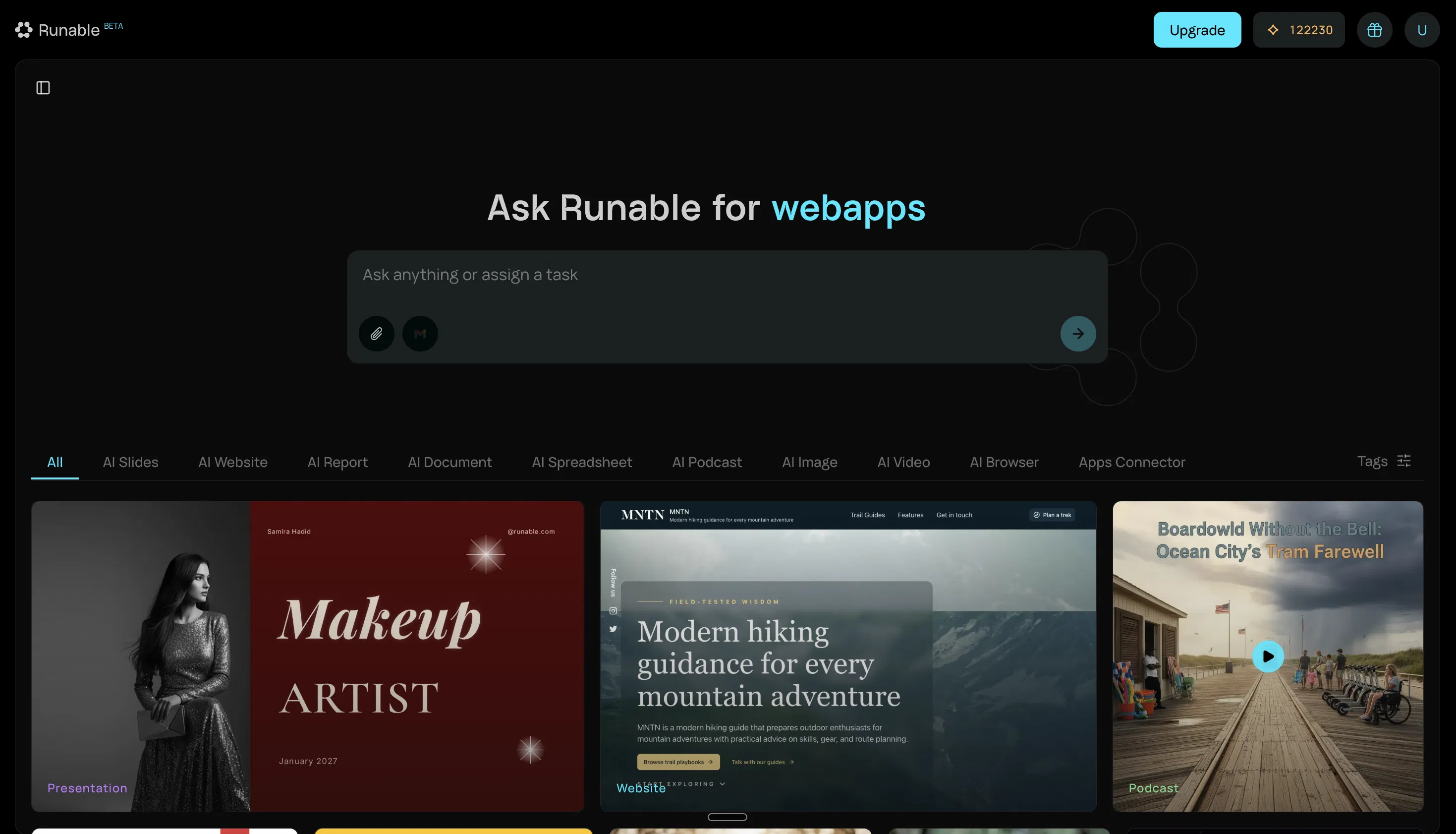Click the scroll indicator below the Website card
Screen dimensions: 1456x834
[728, 817]
